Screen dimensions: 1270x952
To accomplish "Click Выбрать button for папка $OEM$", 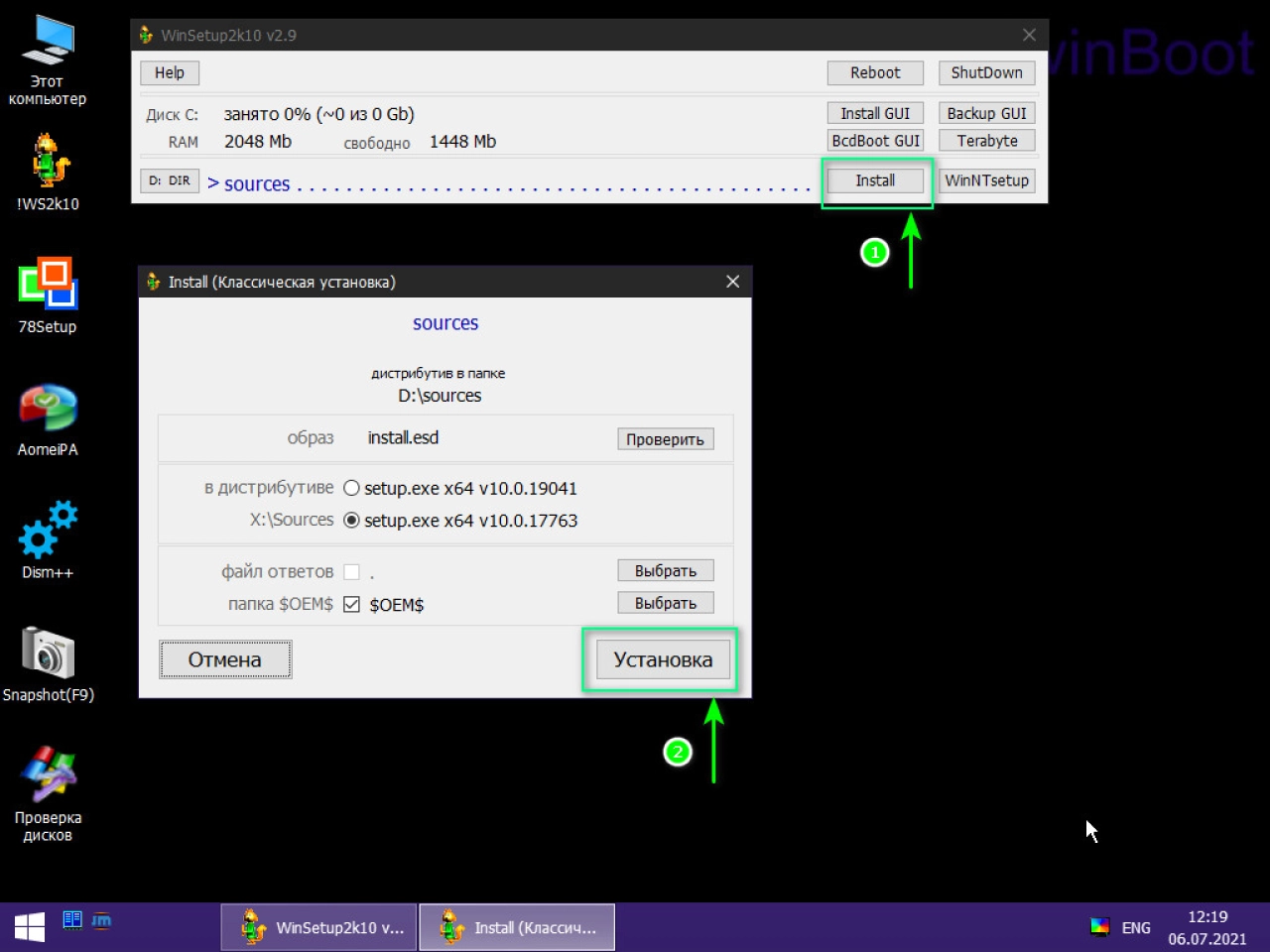I will coord(666,603).
